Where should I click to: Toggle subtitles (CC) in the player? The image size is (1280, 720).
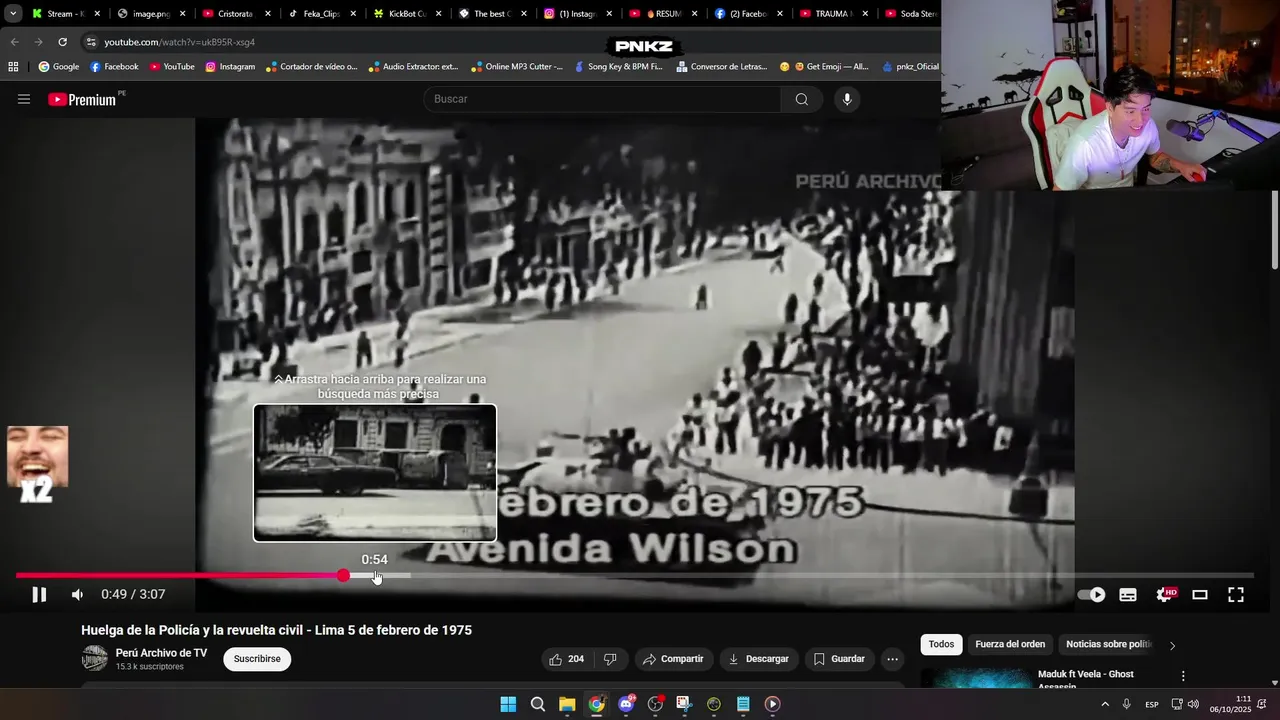1128,594
